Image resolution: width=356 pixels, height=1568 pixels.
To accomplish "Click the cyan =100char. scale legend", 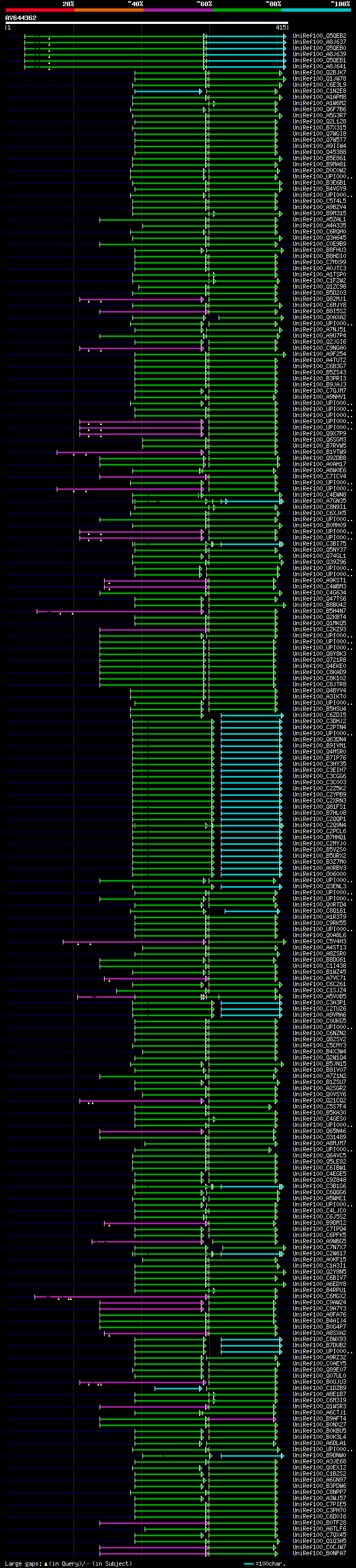I will point(265,1563).
